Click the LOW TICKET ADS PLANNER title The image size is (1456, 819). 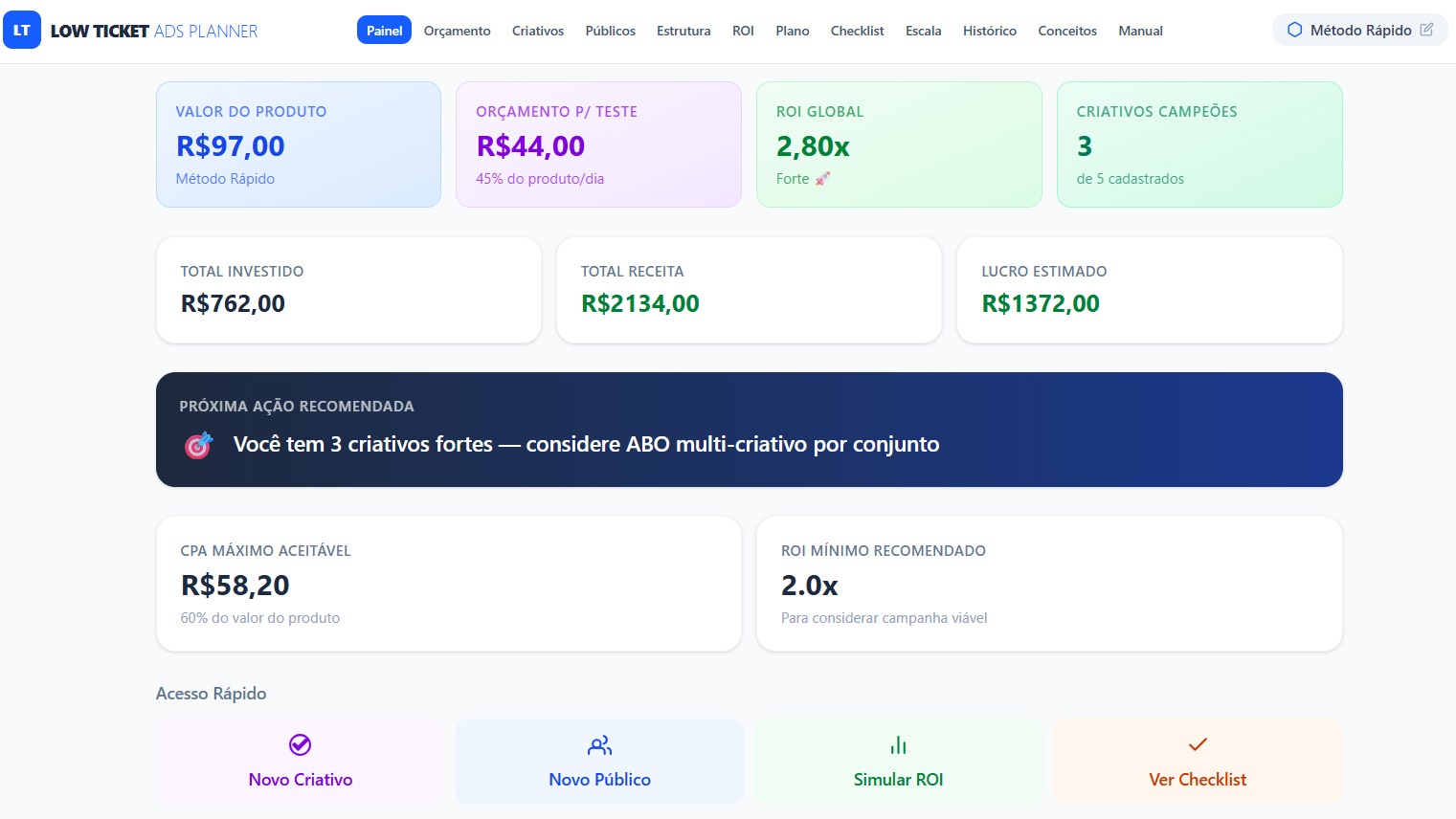(x=154, y=32)
